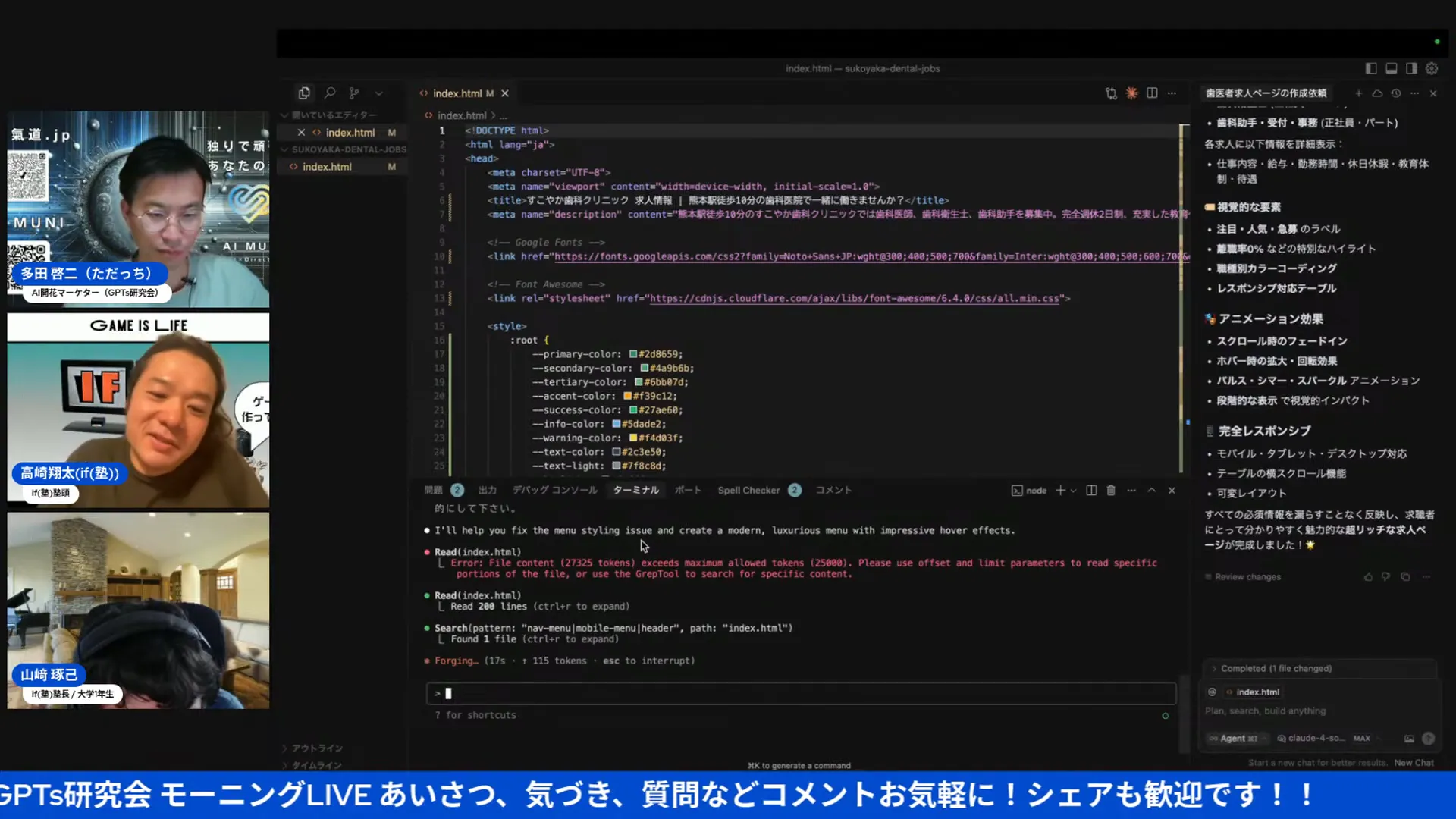Screen dimensions: 1456x819
Task: Close the bottom terminal panel
Action: tap(1172, 491)
